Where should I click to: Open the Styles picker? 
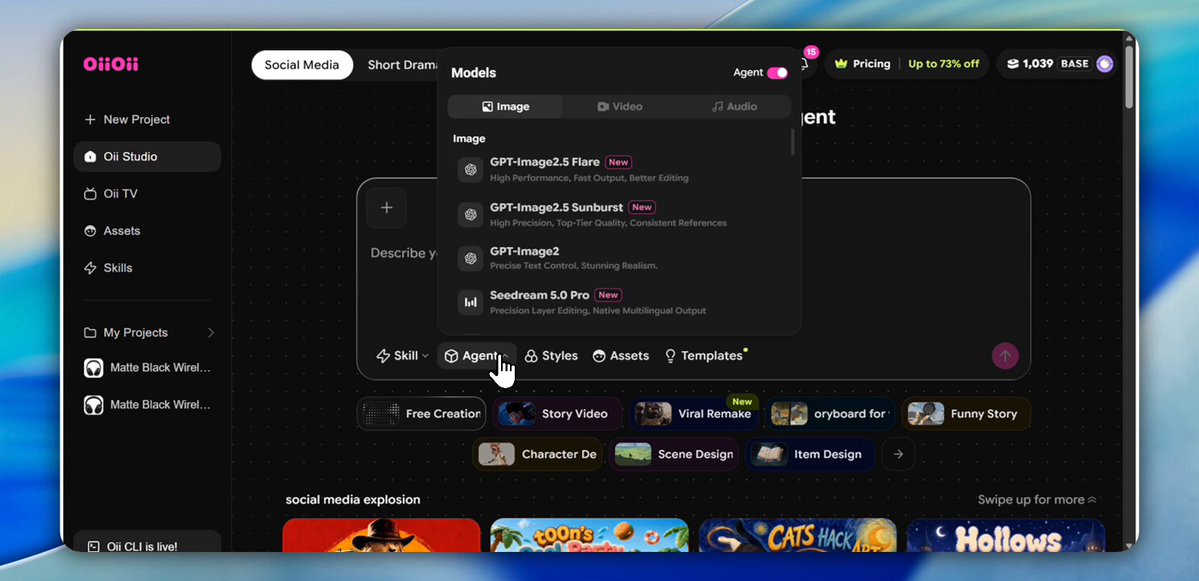(x=551, y=355)
